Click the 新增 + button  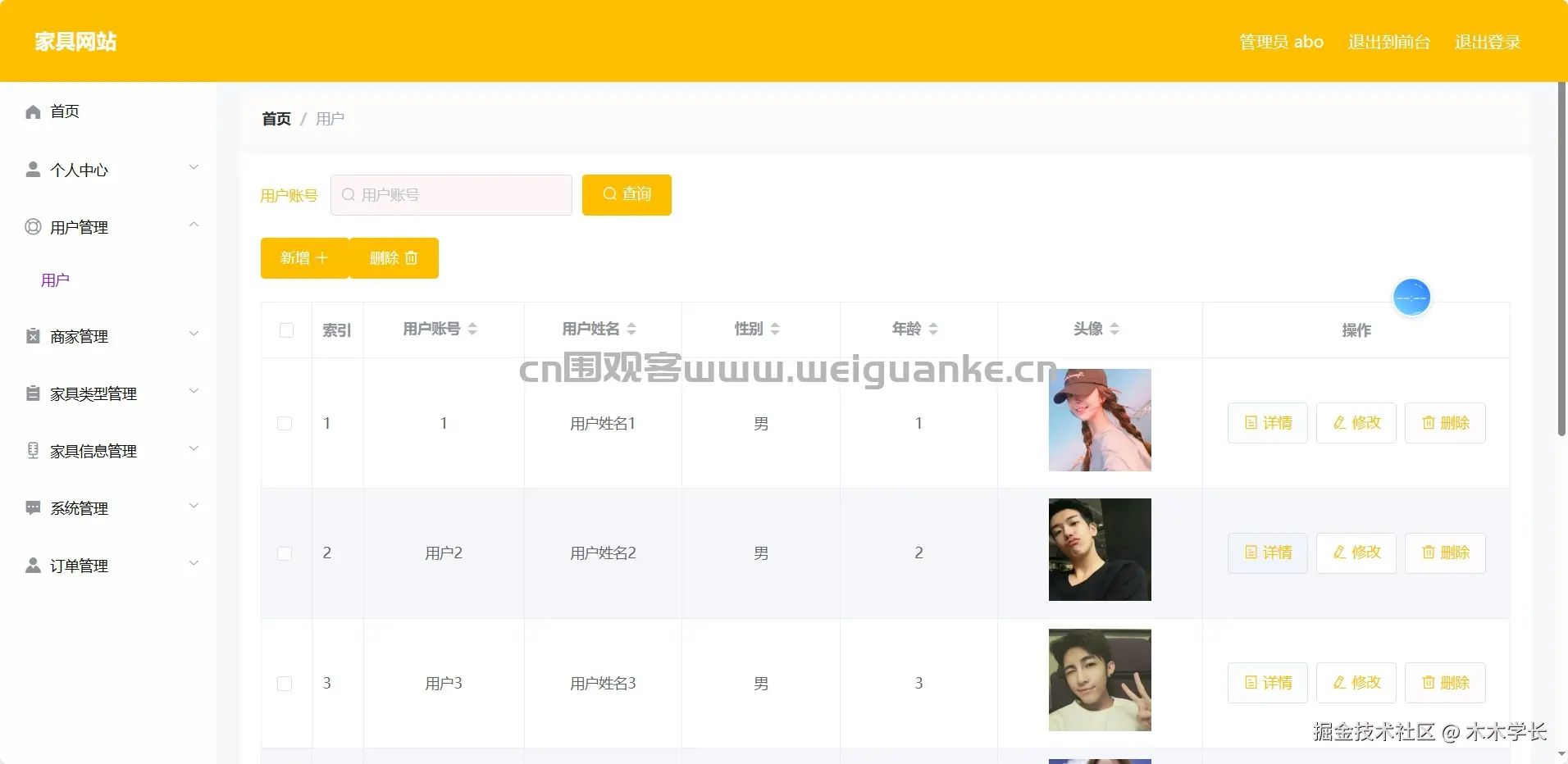click(304, 258)
